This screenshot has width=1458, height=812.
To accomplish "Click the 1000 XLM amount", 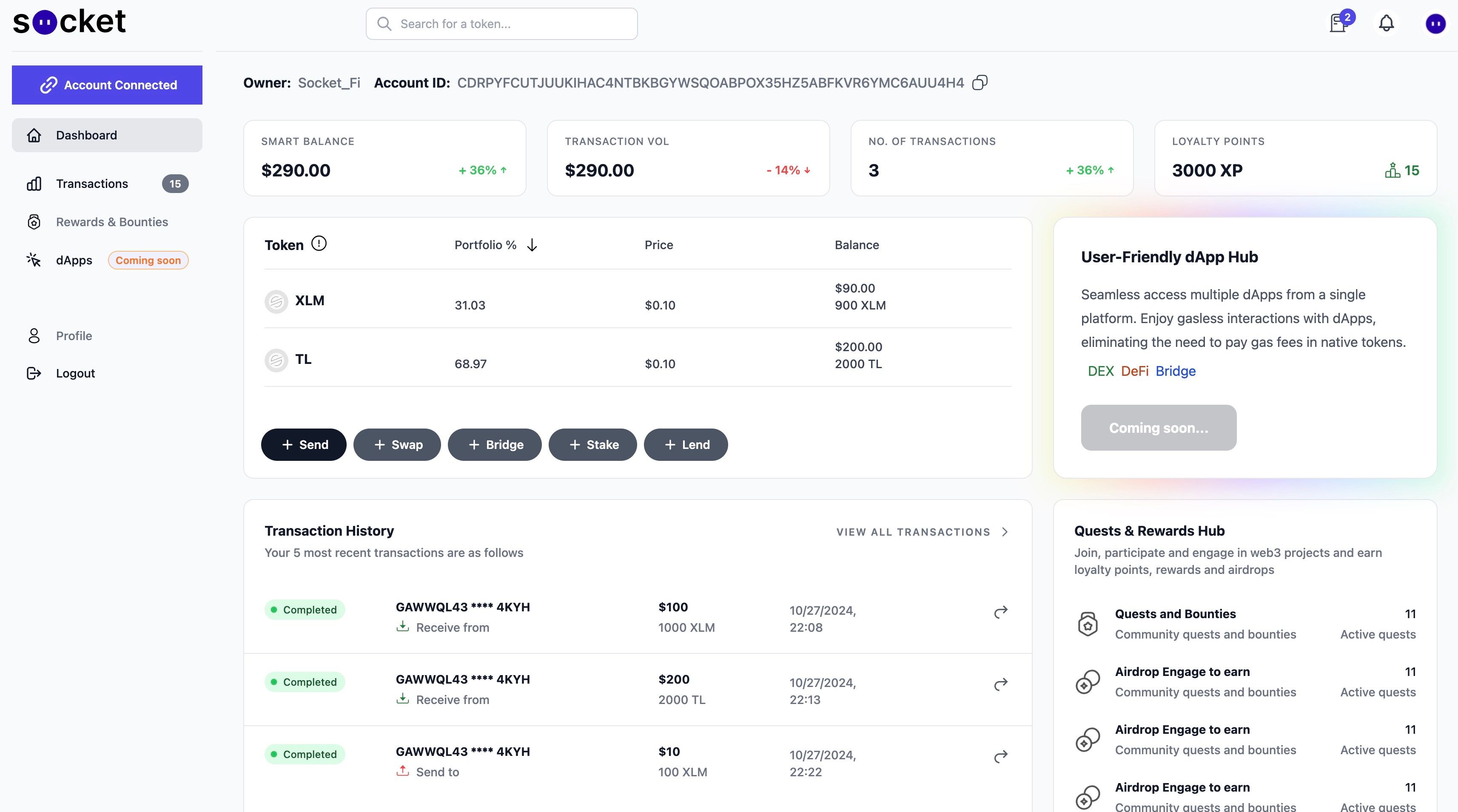I will point(686,627).
